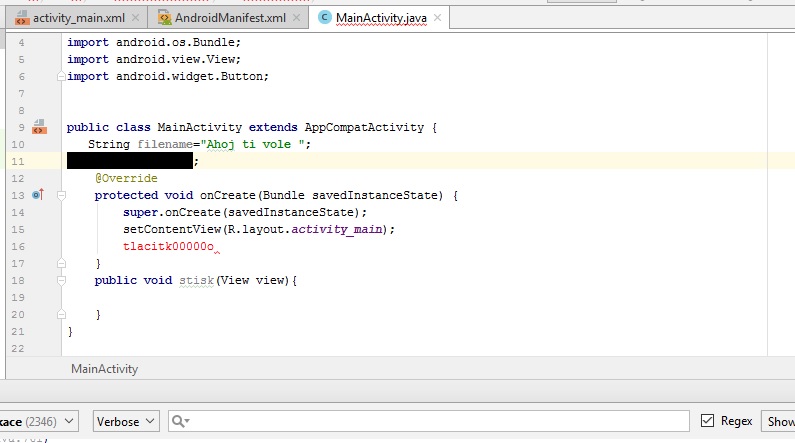Screen dimensions: 795x443
Task: Focus the logcat search field
Action: 429,421
